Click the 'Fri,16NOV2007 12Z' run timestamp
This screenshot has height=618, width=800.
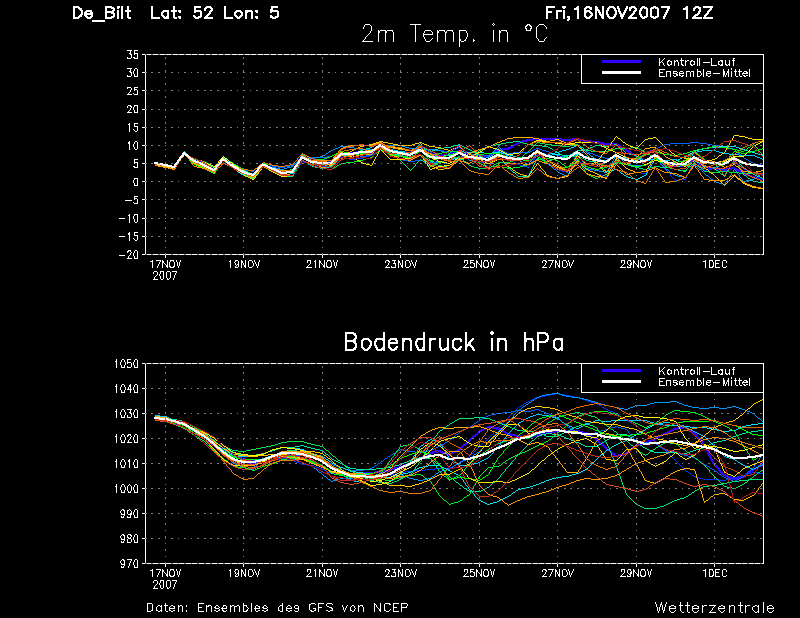629,12
